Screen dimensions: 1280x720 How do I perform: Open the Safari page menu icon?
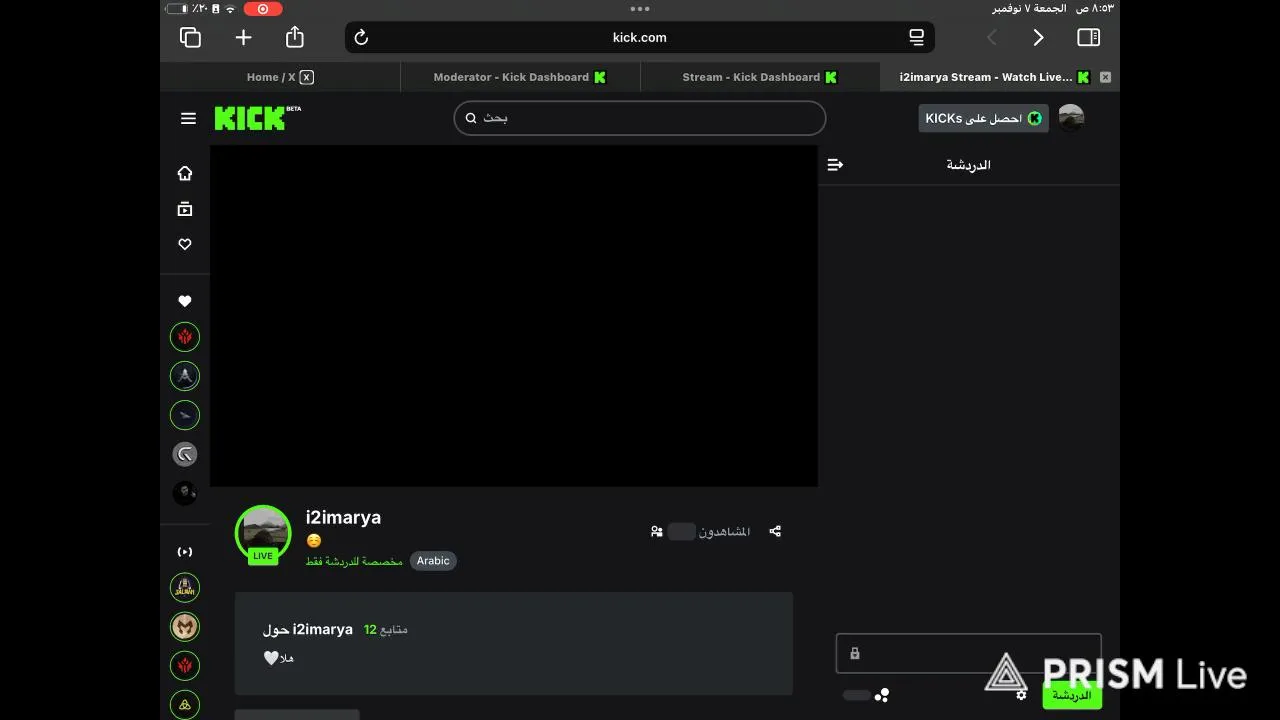pos(916,37)
